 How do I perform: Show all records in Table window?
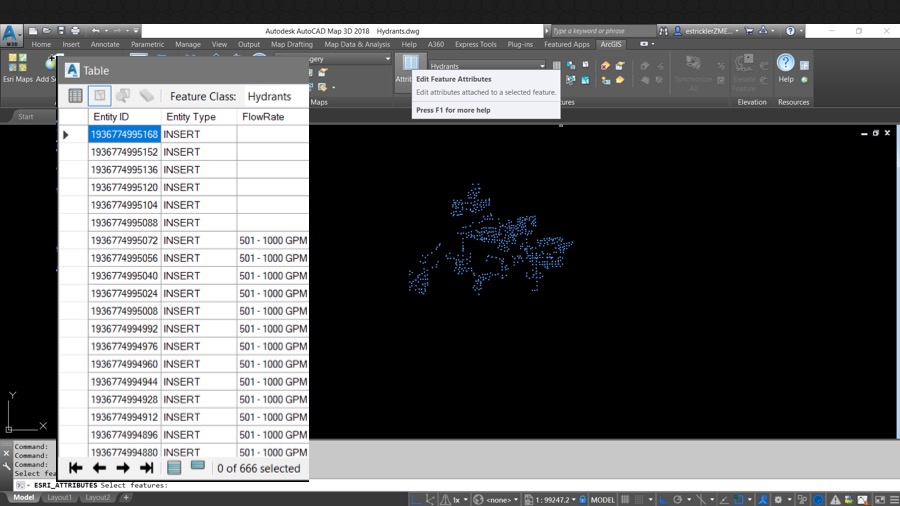(75, 96)
